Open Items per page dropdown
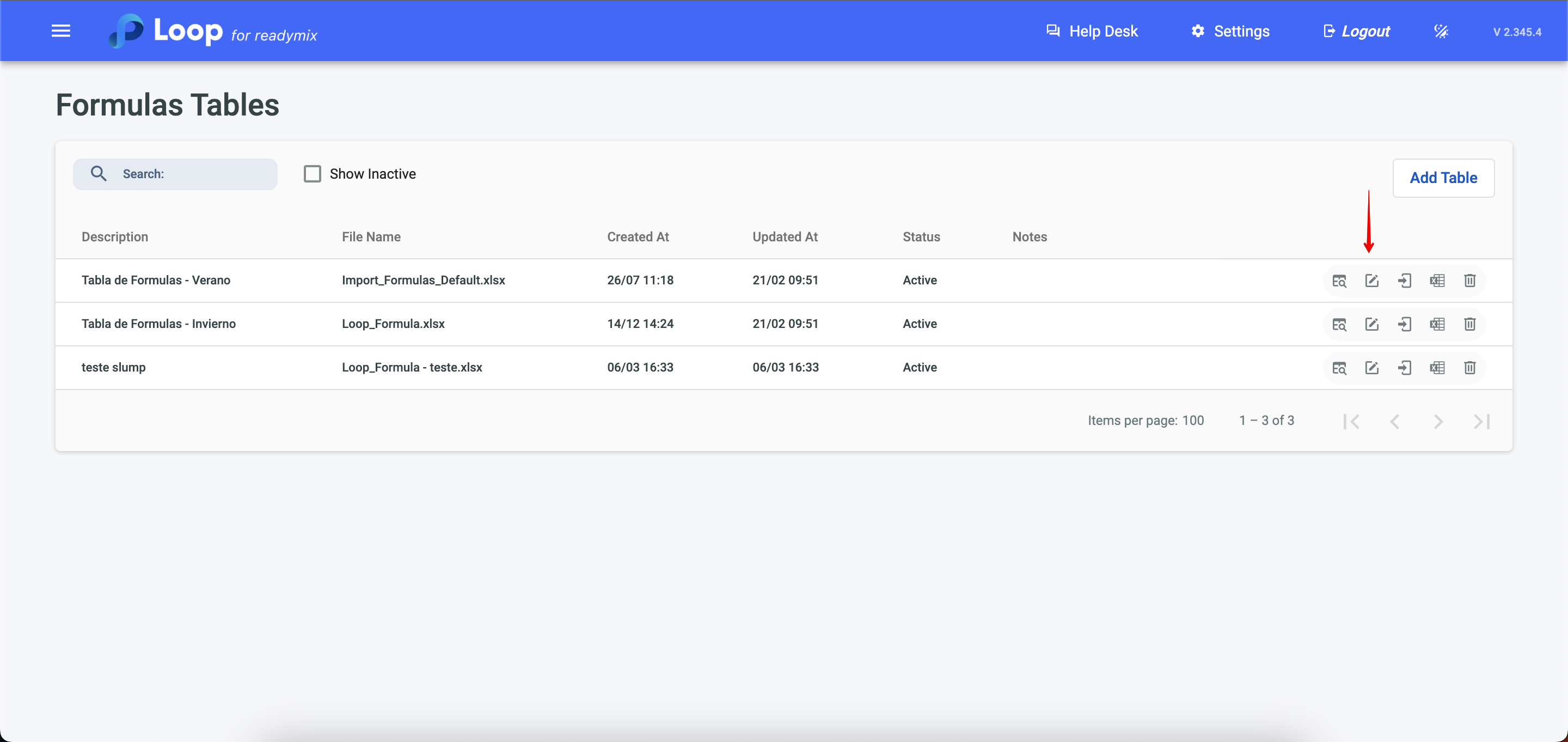The width and height of the screenshot is (1568, 742). [x=1192, y=421]
